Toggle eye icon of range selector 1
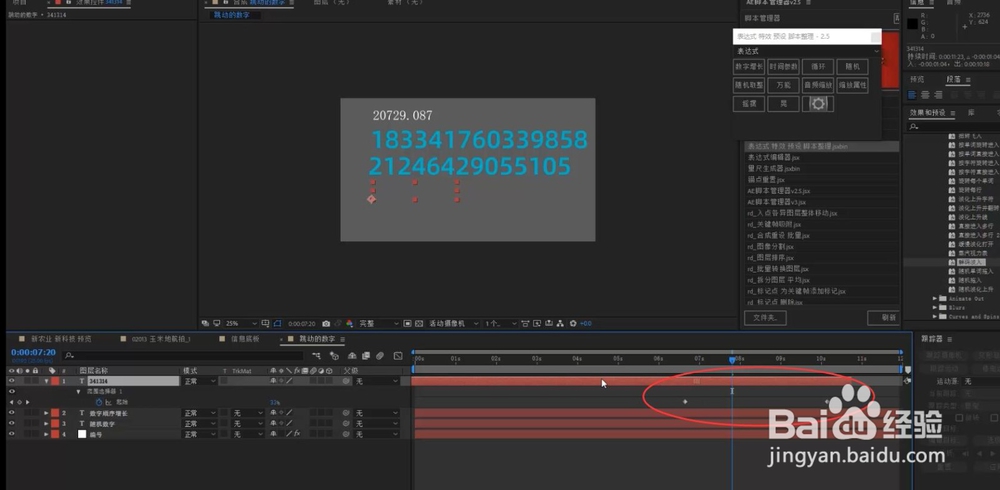 click(11, 392)
